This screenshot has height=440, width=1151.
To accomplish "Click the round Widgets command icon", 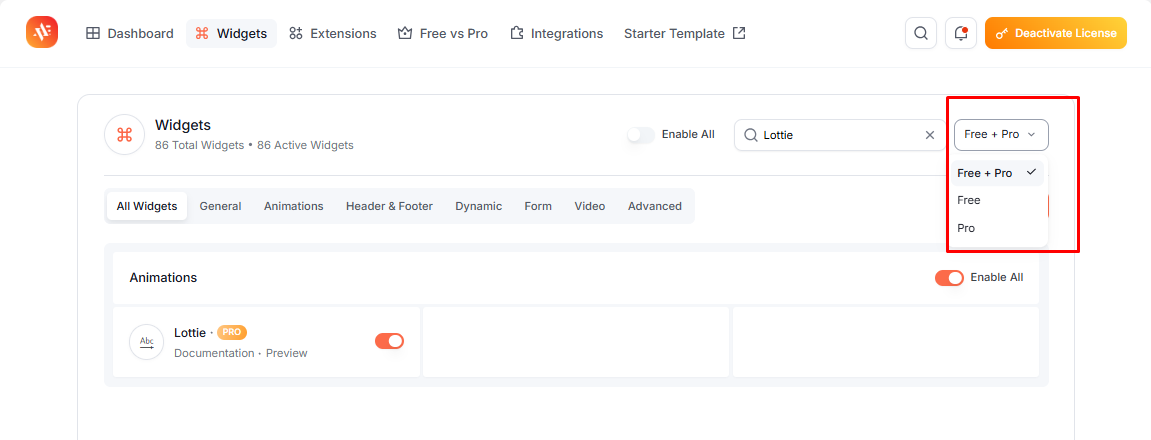I will coord(125,134).
